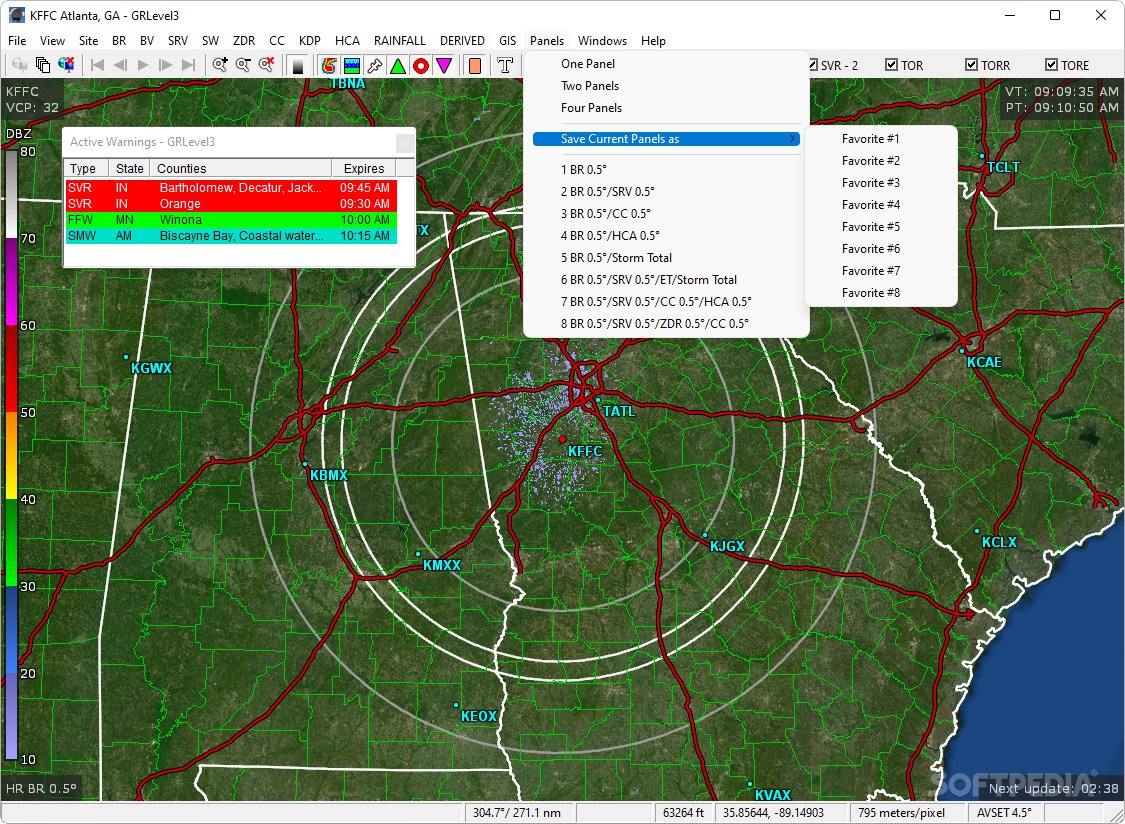Select the FFW Winona warning row
This screenshot has width=1125, height=824.
(x=231, y=220)
